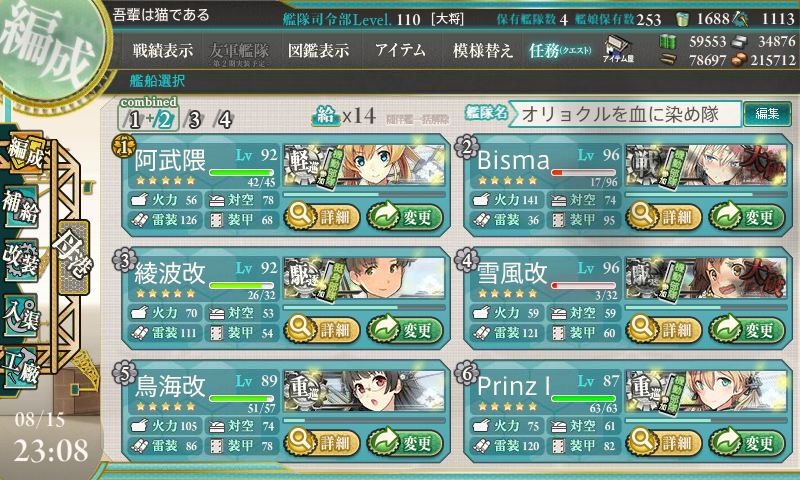Open the アイテム屋 item shop icon

[x=618, y=49]
